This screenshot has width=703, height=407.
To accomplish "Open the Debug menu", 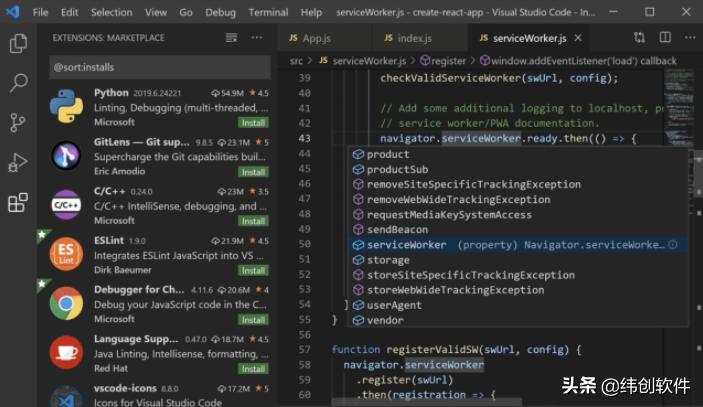I will 221,12.
